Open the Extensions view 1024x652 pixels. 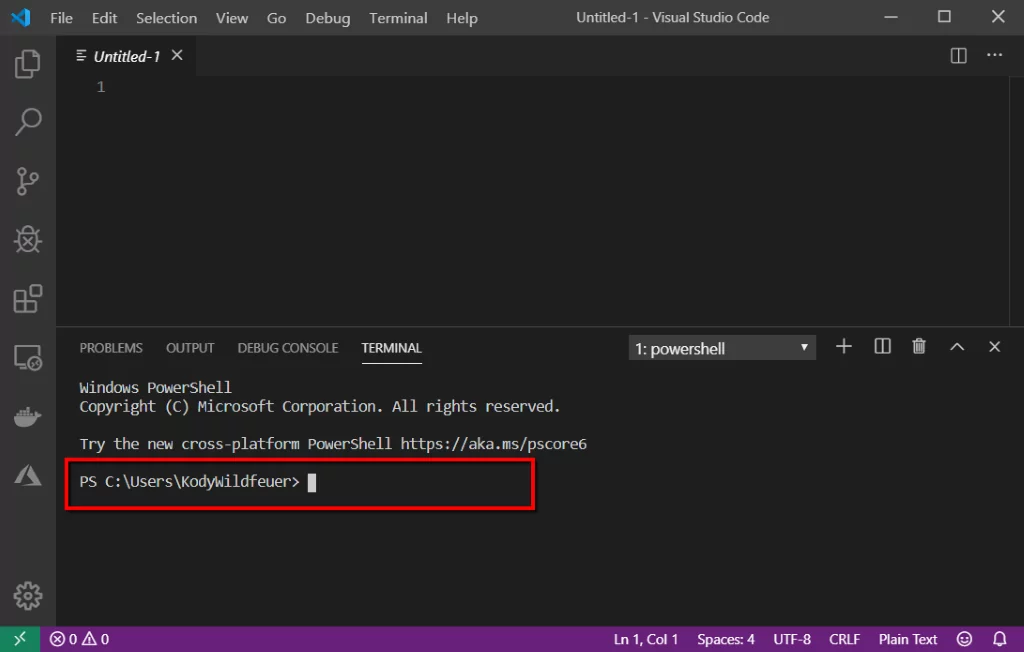[27, 299]
